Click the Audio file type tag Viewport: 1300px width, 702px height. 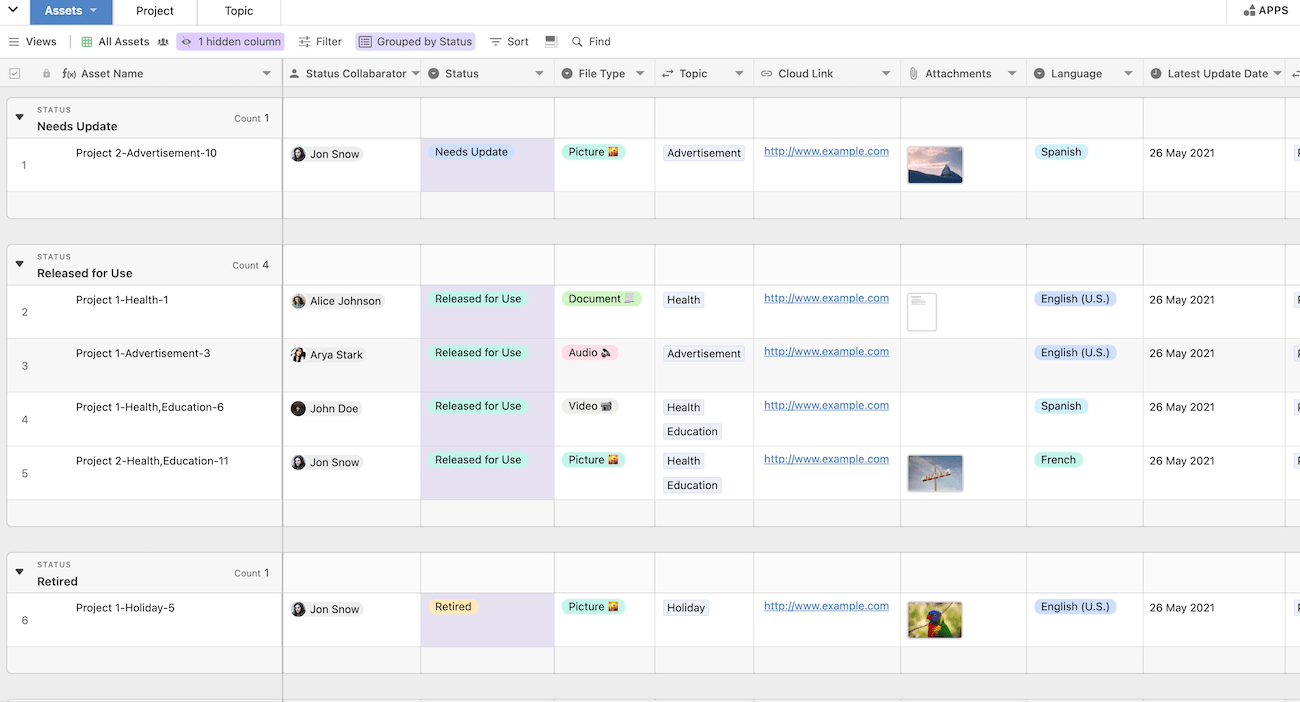coord(590,353)
